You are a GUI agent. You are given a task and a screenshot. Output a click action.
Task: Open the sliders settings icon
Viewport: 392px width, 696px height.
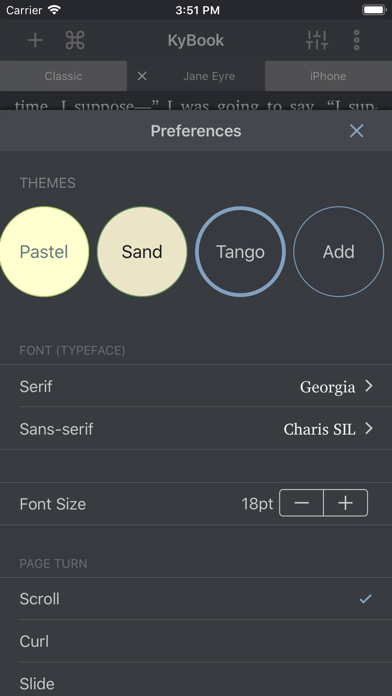(x=317, y=40)
